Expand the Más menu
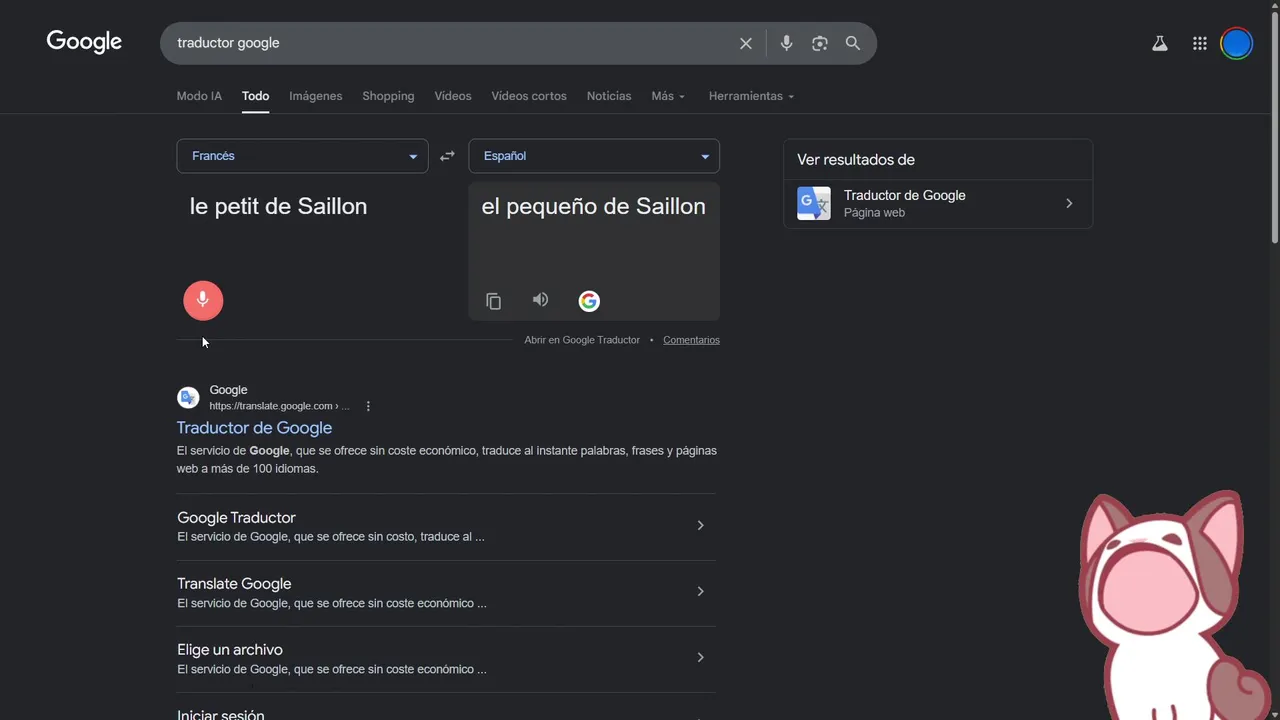Viewport: 1280px width, 720px height. pyautogui.click(x=668, y=96)
